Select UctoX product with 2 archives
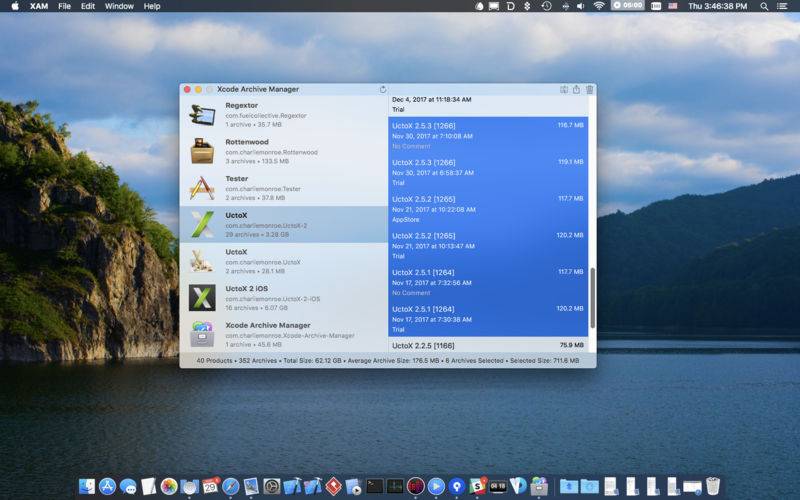The height and width of the screenshot is (500, 800). click(284, 261)
